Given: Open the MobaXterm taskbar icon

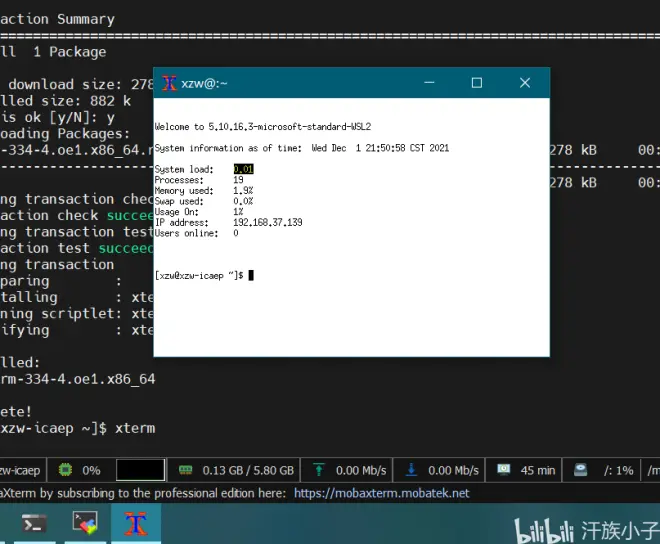Looking at the screenshot, I should (x=85, y=523).
